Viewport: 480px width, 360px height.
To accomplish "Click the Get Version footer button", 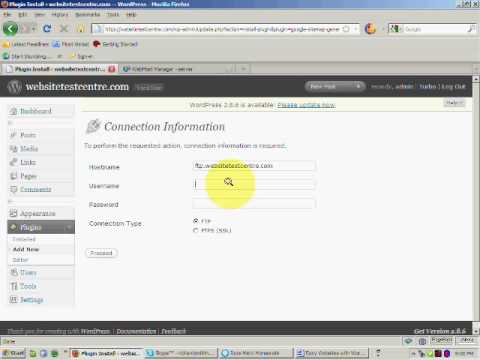I will (440, 331).
